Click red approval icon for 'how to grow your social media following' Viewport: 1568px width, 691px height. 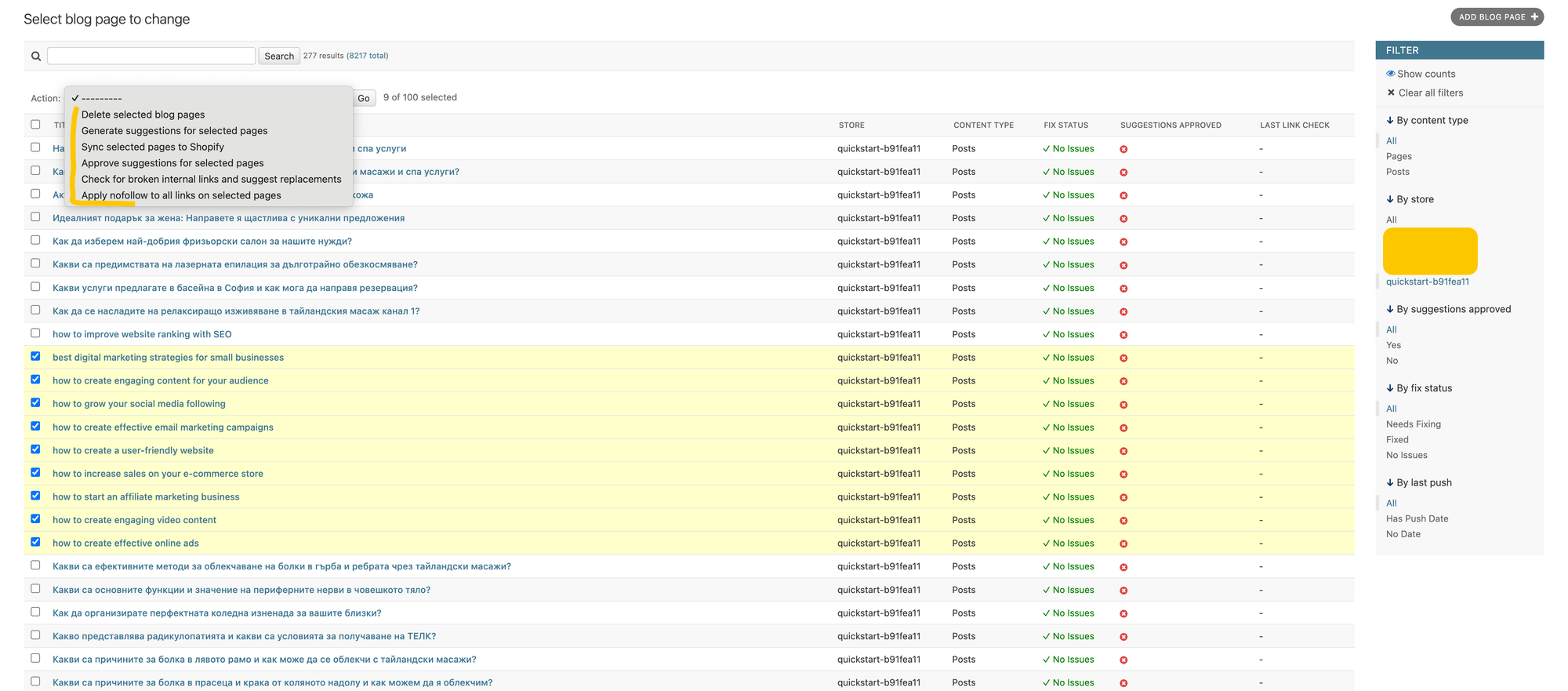coord(1123,405)
